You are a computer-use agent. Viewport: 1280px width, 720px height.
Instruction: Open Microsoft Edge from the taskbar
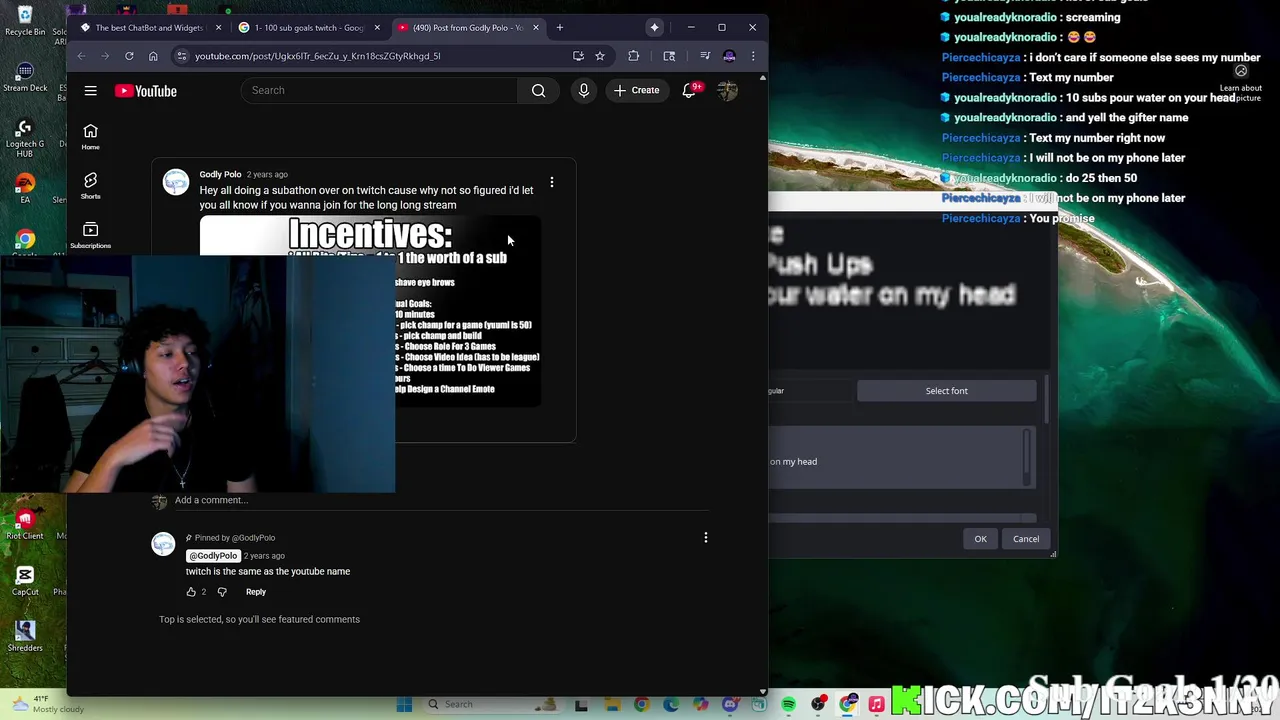pyautogui.click(x=671, y=704)
